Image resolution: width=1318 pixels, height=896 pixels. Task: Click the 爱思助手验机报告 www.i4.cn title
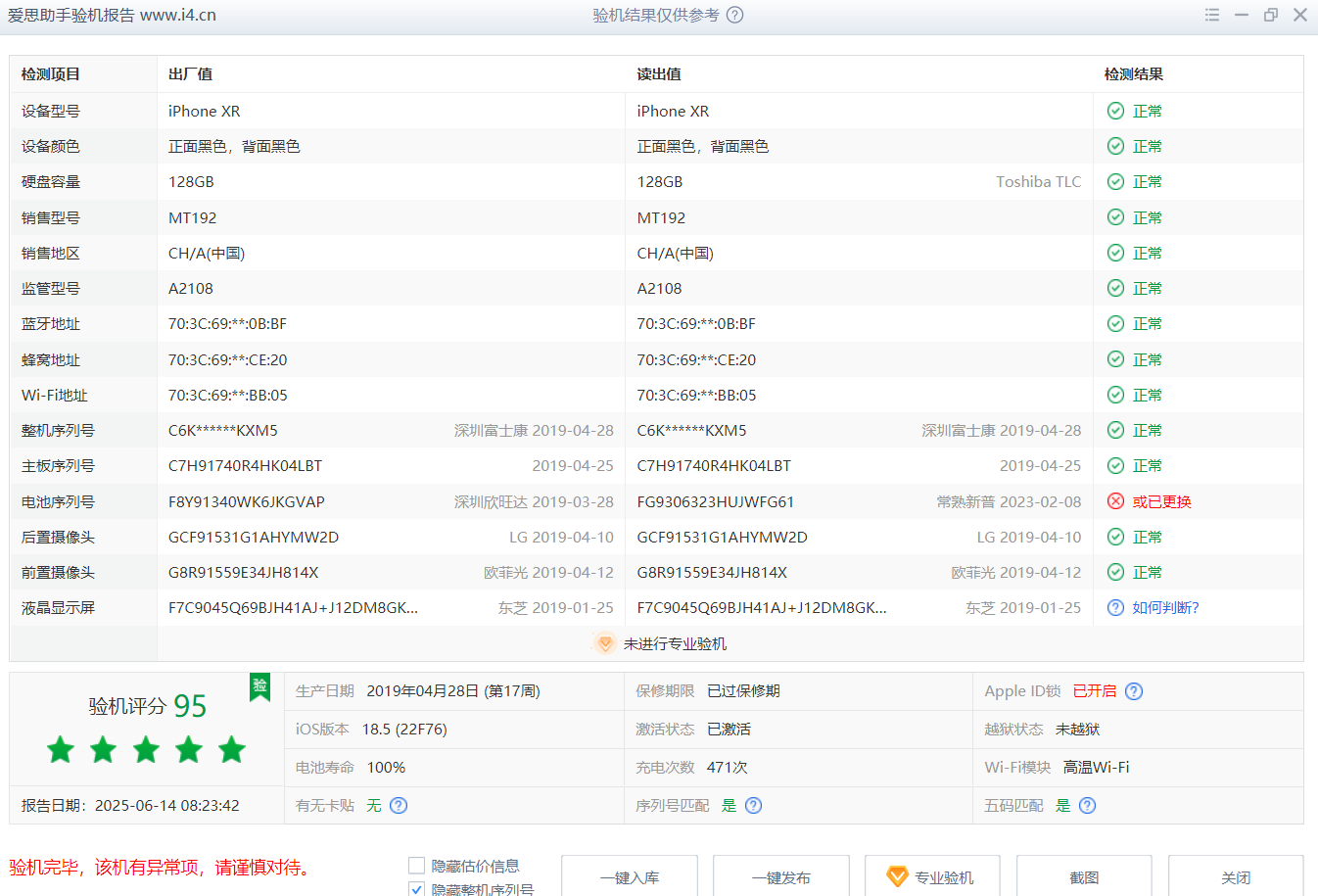[112, 15]
